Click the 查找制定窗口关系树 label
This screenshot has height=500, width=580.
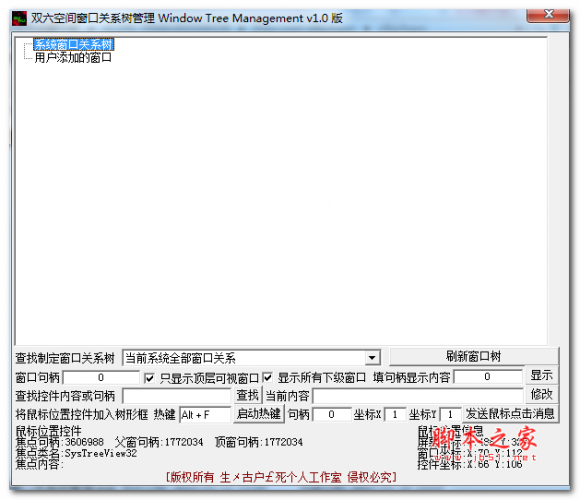pyautogui.click(x=65, y=358)
